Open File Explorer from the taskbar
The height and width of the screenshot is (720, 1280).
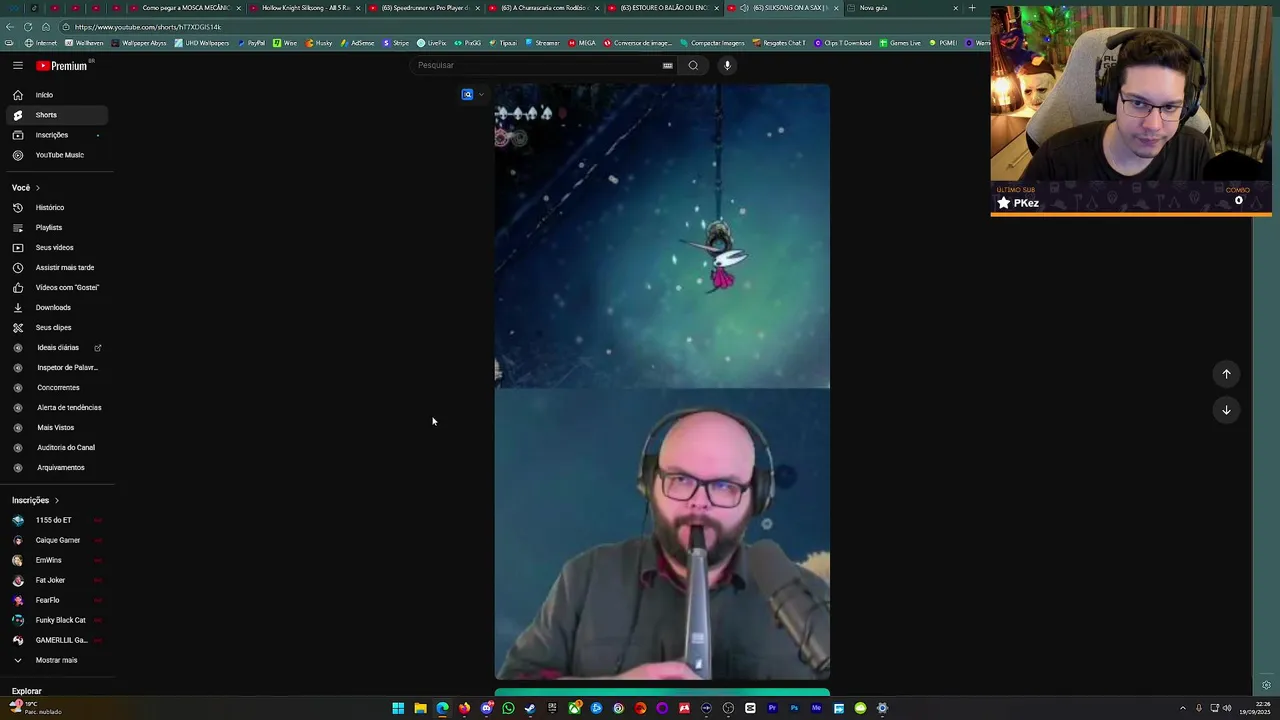click(x=420, y=708)
